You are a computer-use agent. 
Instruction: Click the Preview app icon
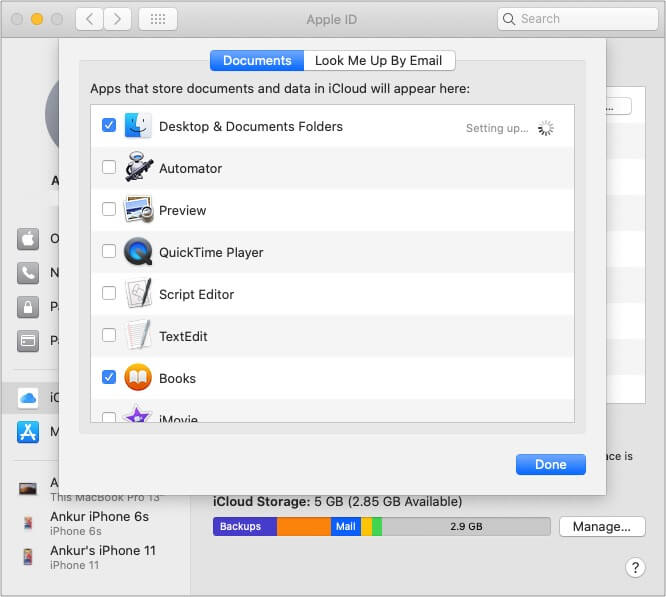point(138,209)
